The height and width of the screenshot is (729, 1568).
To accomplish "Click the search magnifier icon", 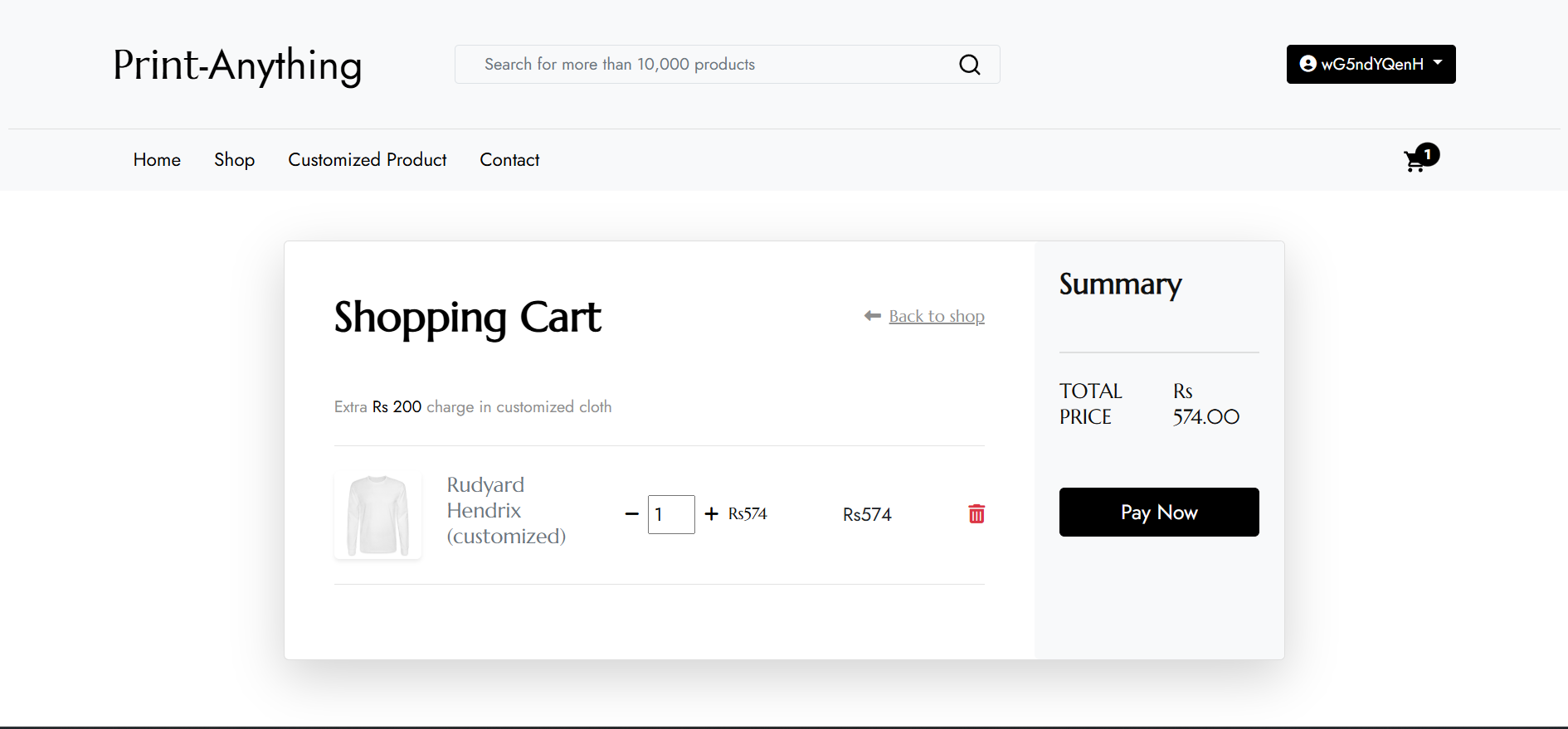I will click(x=969, y=65).
